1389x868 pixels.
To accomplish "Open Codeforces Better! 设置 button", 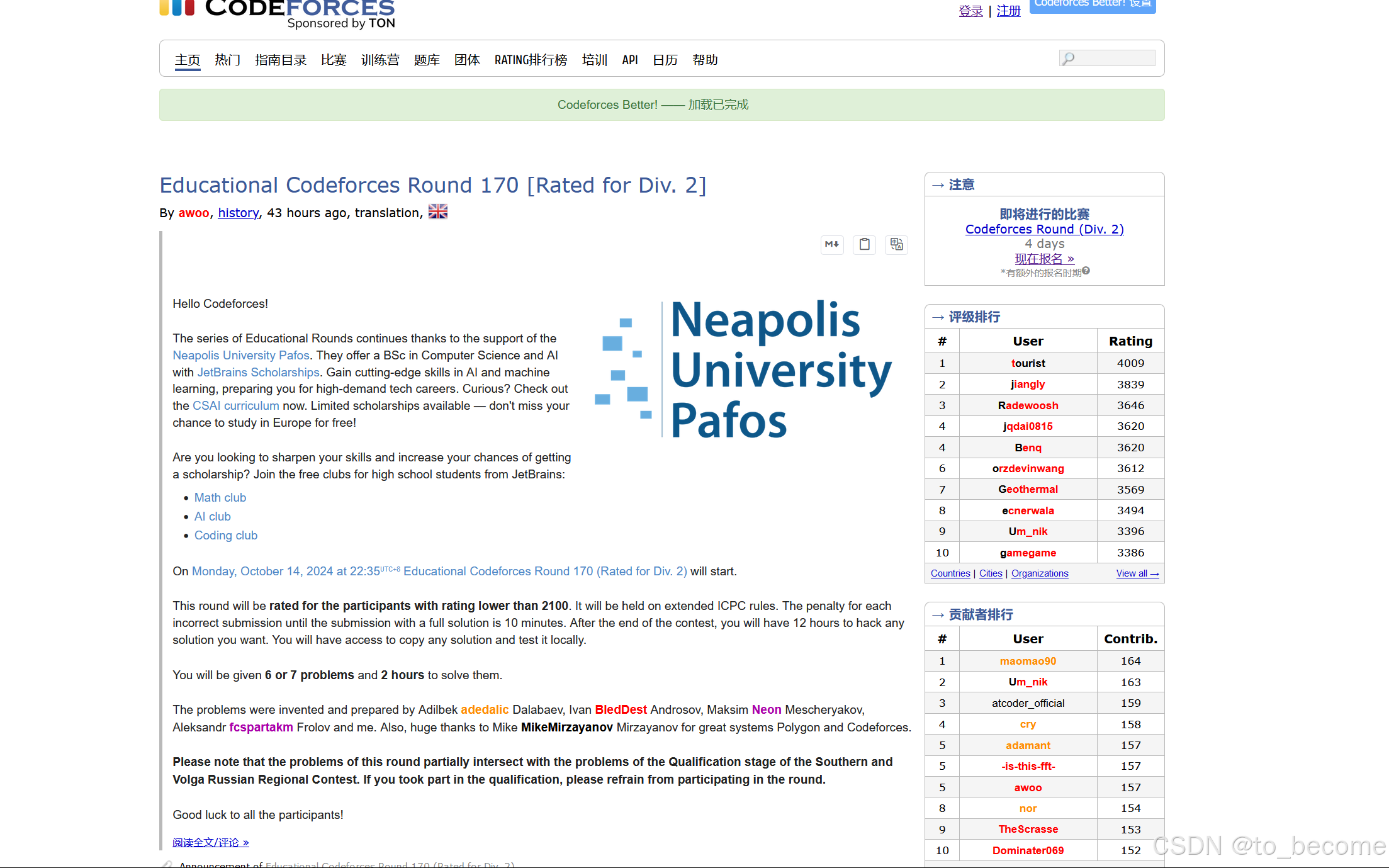I will (1092, 5).
